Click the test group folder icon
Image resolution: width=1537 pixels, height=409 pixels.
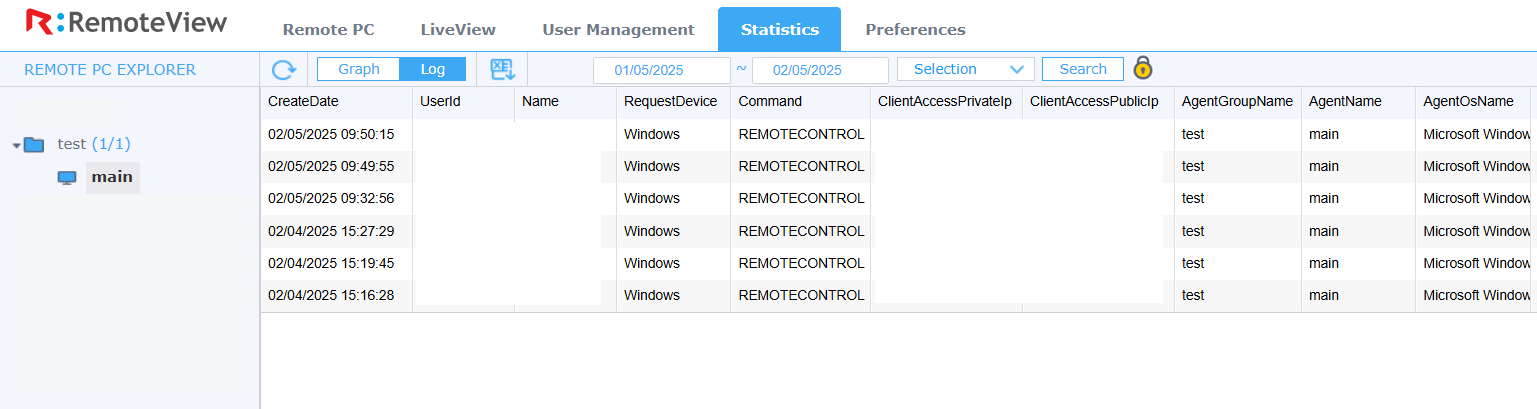click(x=35, y=145)
